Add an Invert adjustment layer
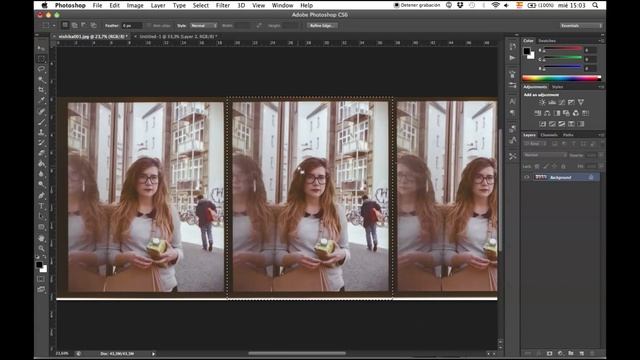This screenshot has height=360, width=640. coord(542,124)
